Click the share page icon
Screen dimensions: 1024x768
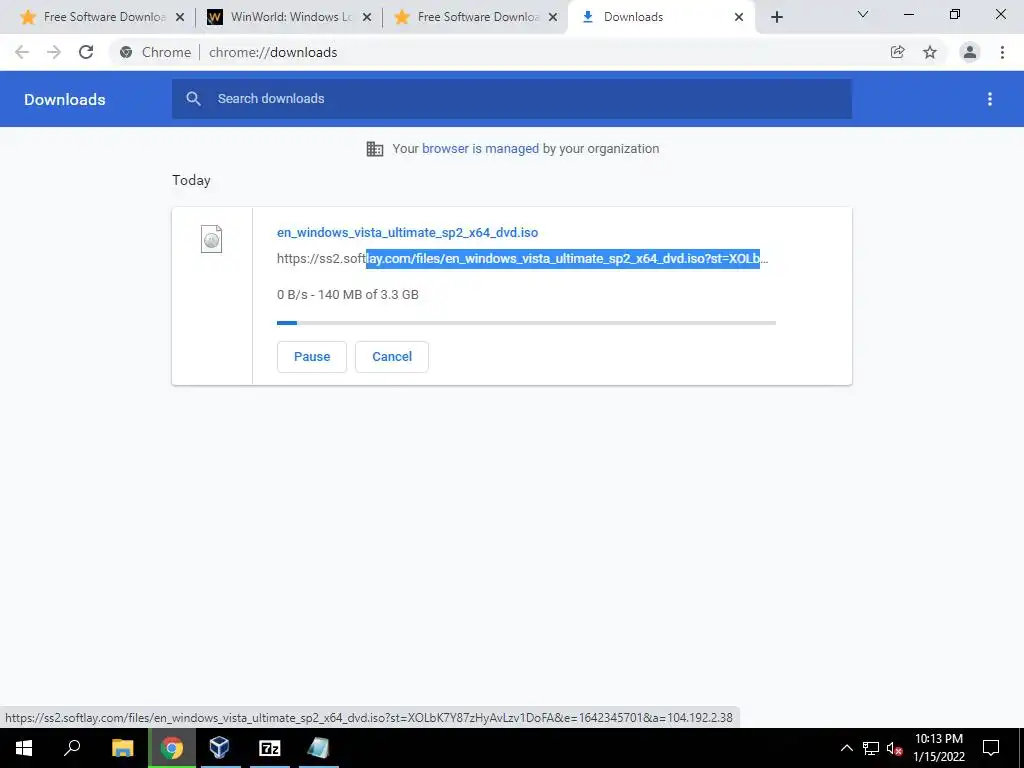click(x=898, y=52)
